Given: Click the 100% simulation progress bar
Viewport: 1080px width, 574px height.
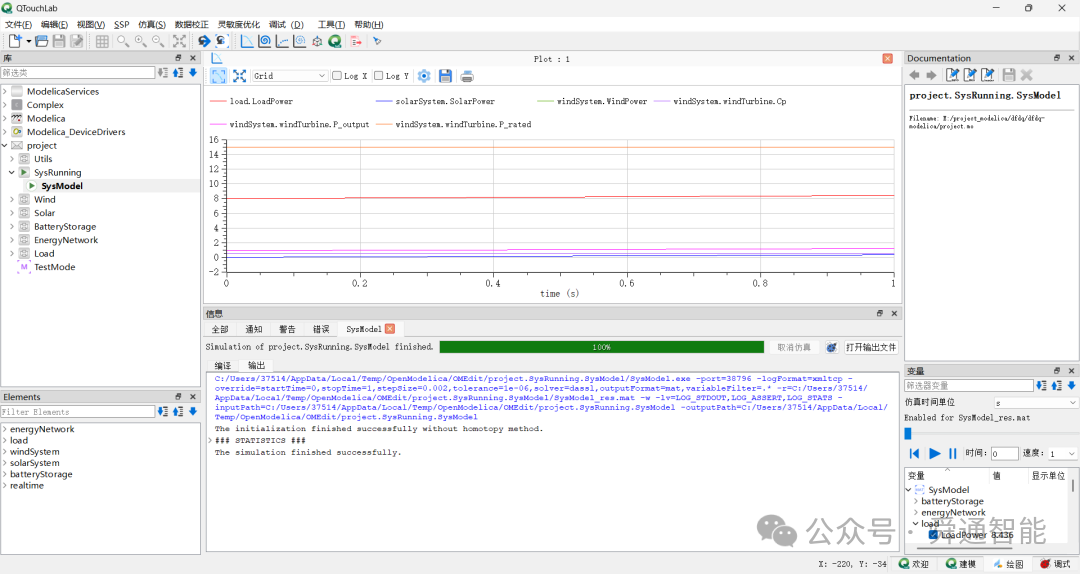Looking at the screenshot, I should pos(601,347).
